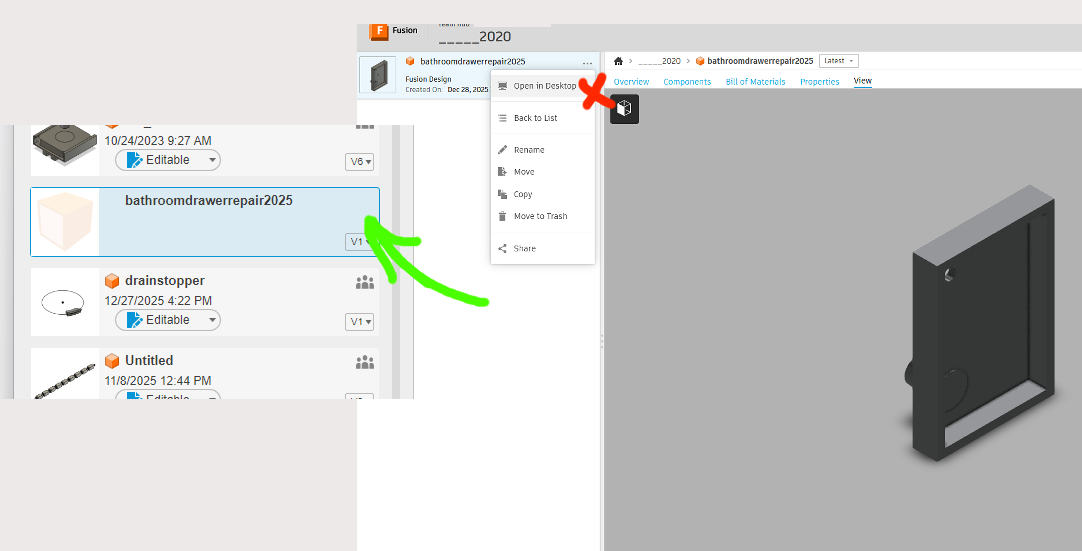Choose Open in Desktop from context menu
Screen dimensions: 1082x551
tap(543, 86)
